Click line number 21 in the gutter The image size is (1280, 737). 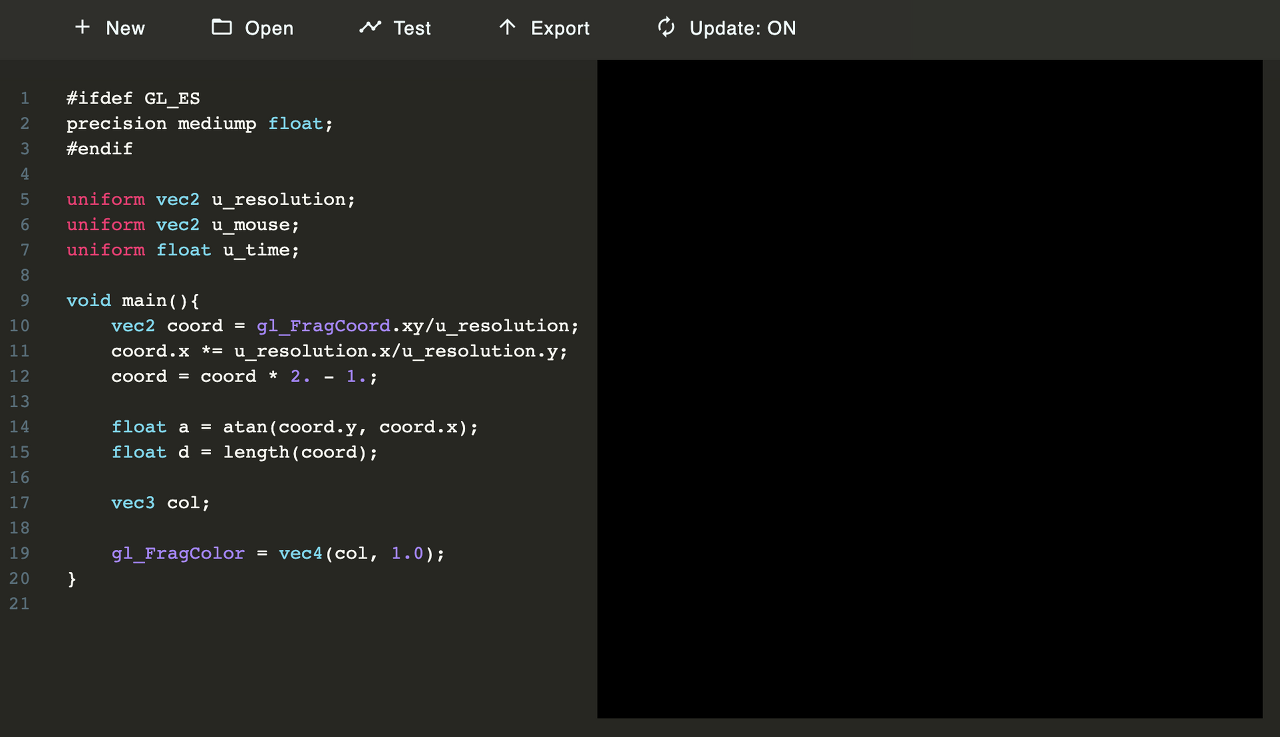click(19, 604)
